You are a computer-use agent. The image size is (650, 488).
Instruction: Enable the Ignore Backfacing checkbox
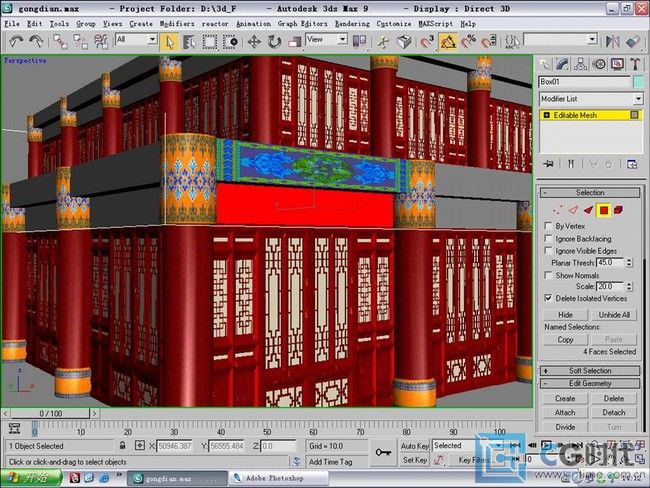pos(548,238)
